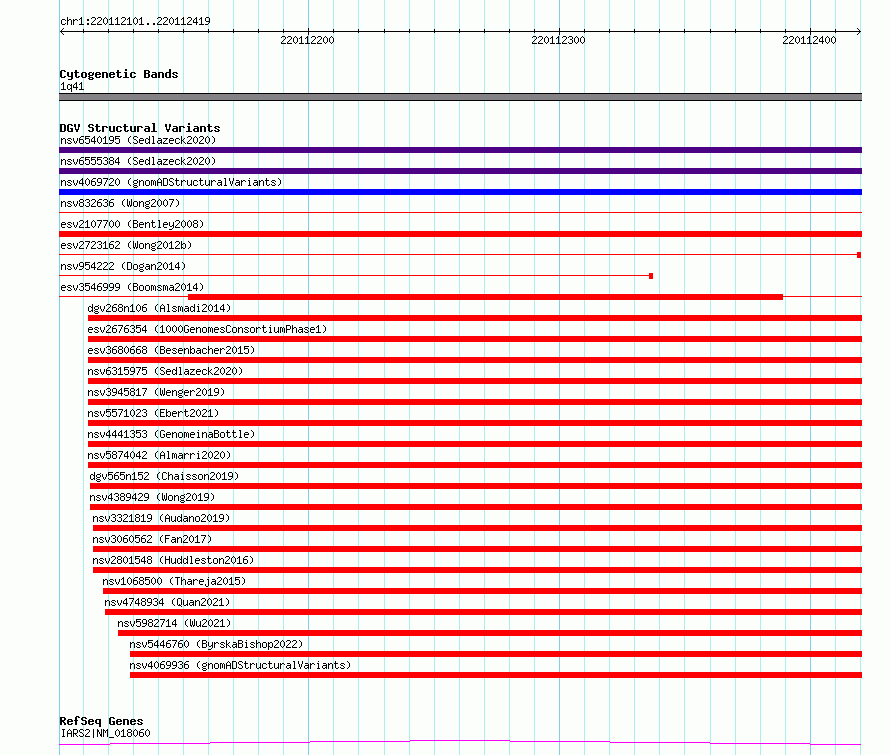The width and height of the screenshot is (890, 755).
Task: Click nsv954222 (Dogan2014) label
Action: tap(123, 266)
